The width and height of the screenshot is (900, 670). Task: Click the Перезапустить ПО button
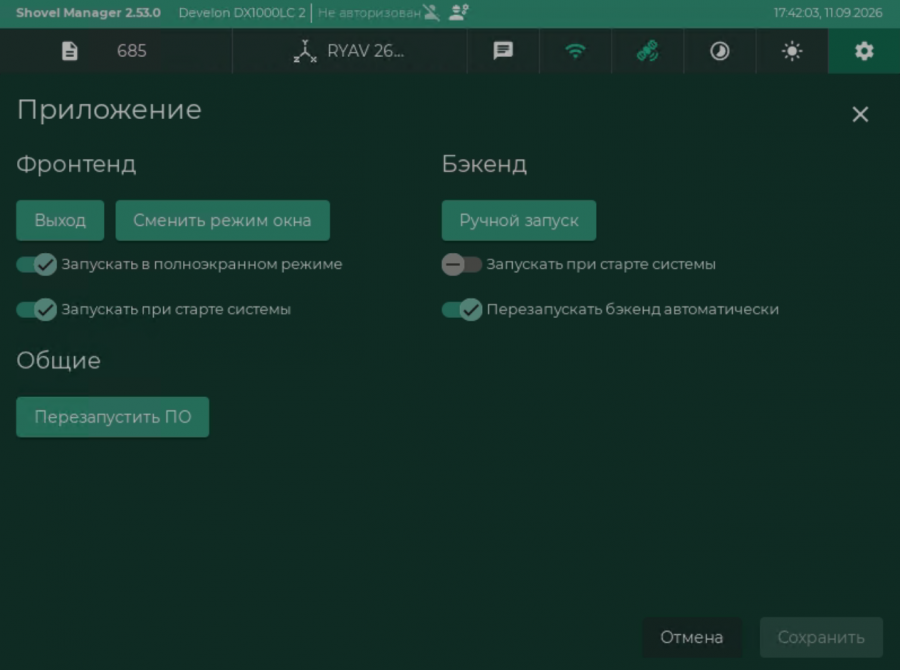[112, 417]
